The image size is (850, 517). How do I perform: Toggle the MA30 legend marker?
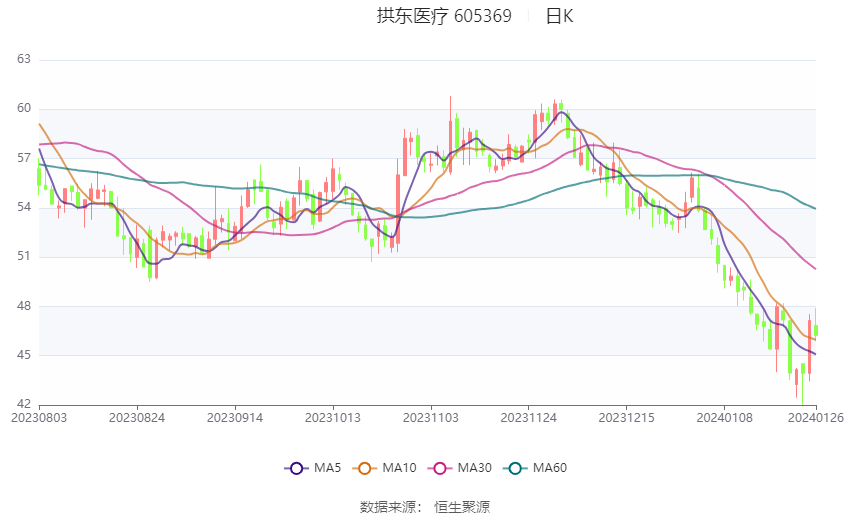pyautogui.click(x=440, y=468)
